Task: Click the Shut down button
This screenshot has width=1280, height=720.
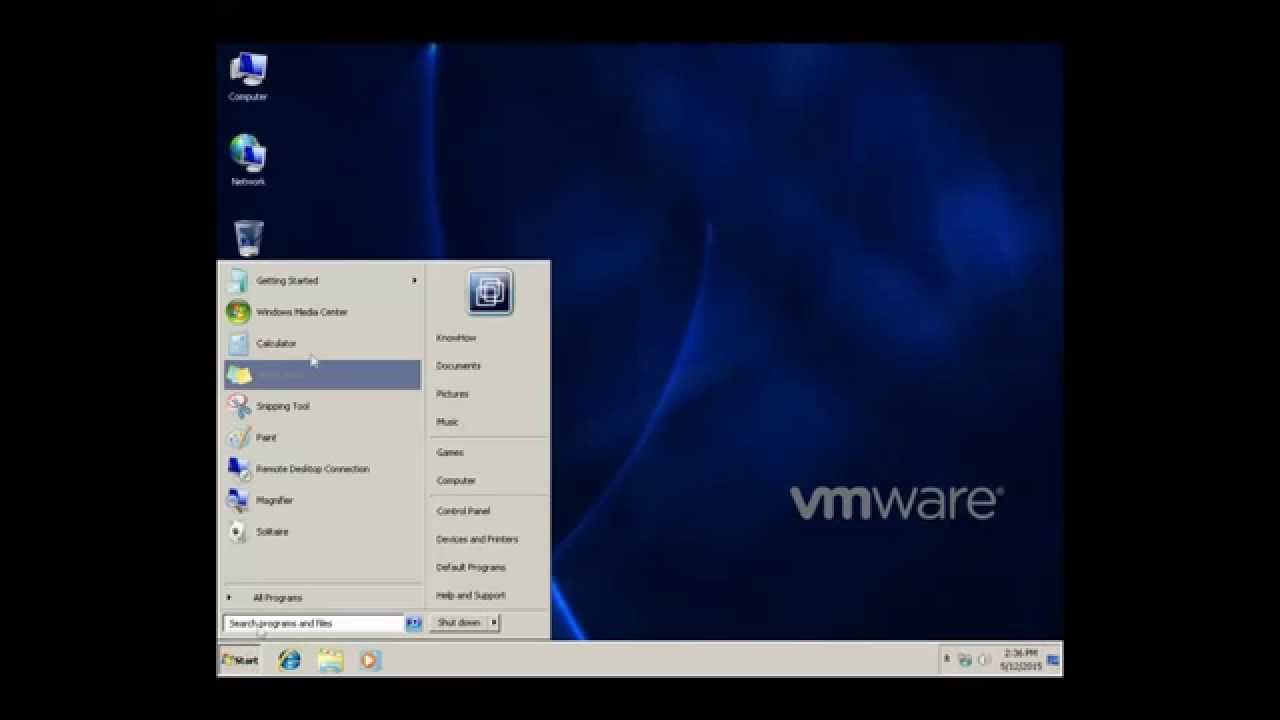Action: pos(459,622)
